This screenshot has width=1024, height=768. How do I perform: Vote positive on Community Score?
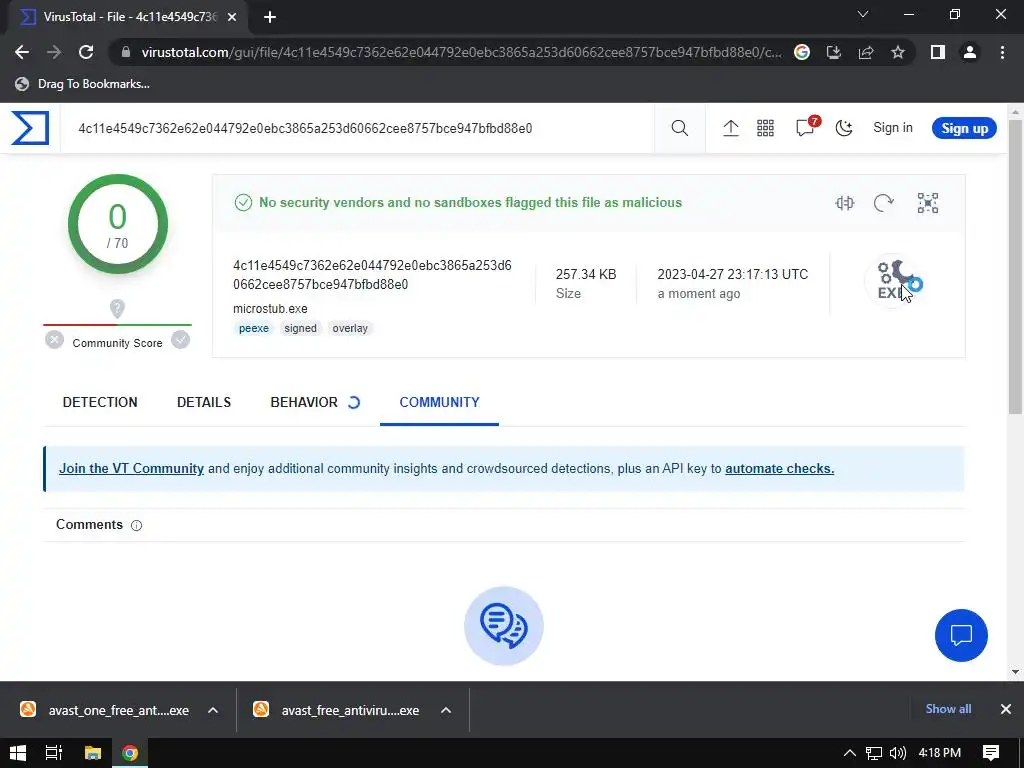[x=180, y=340]
